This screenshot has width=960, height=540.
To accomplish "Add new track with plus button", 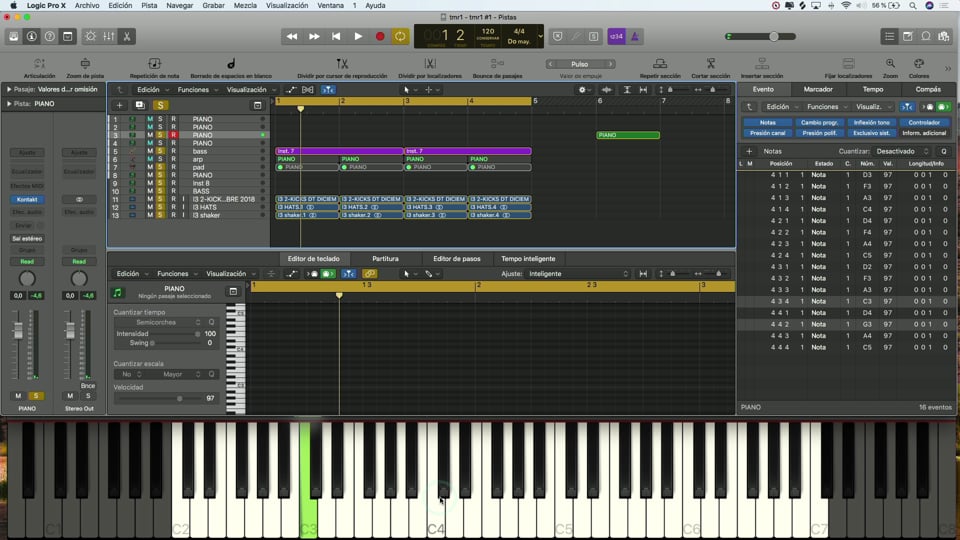I will point(119,105).
